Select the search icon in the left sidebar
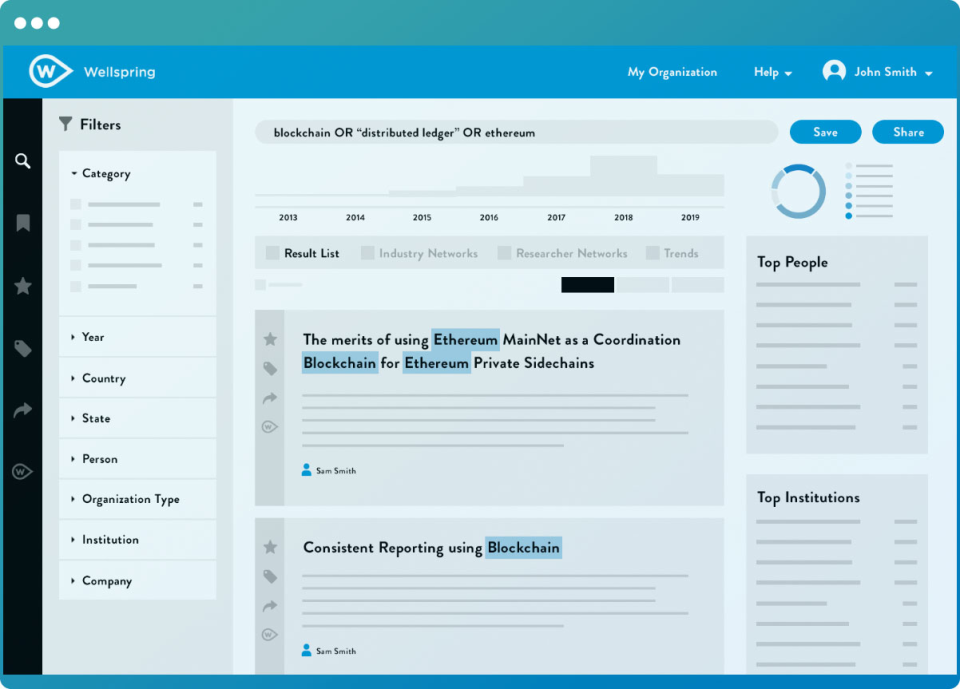This screenshot has width=960, height=689. click(x=22, y=160)
